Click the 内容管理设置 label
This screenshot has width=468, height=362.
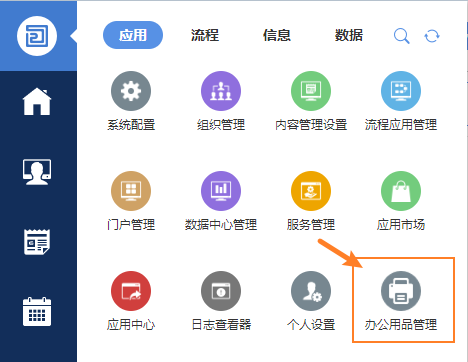point(311,125)
